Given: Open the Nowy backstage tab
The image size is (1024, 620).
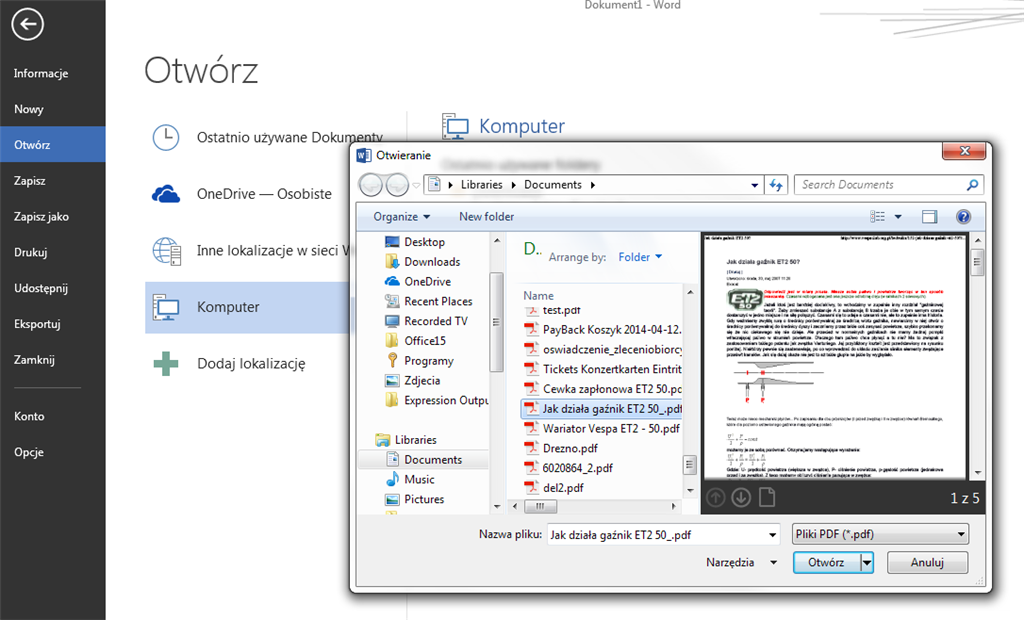Looking at the screenshot, I should [x=29, y=109].
